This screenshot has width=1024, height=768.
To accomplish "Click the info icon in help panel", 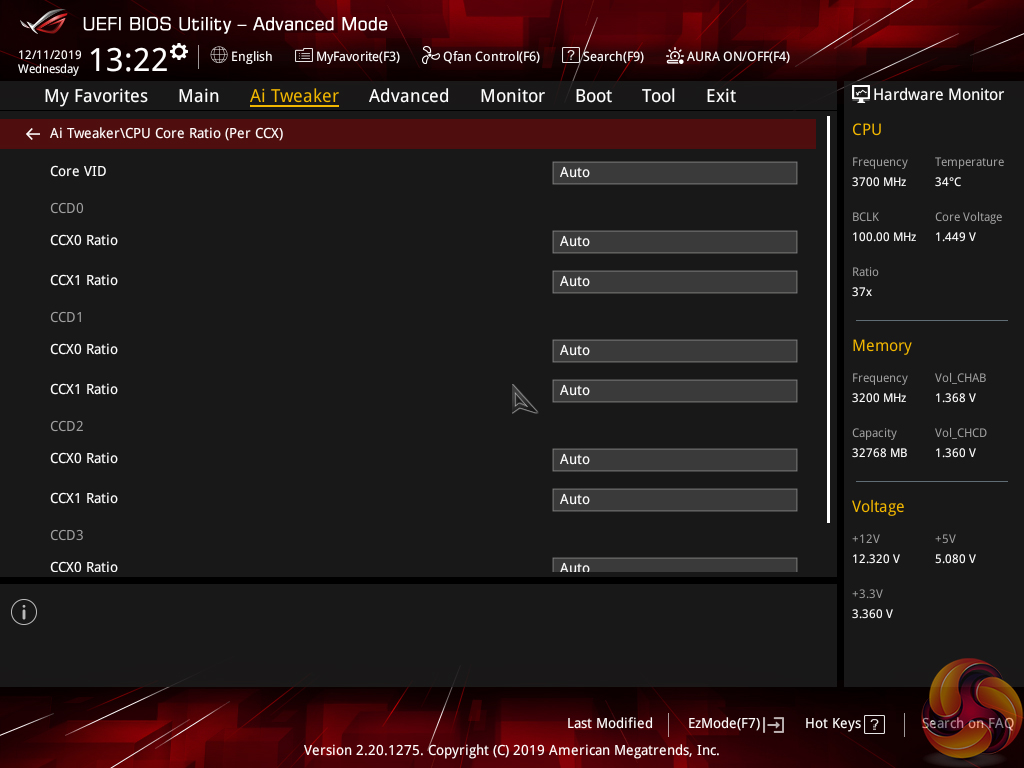I will pos(24,612).
